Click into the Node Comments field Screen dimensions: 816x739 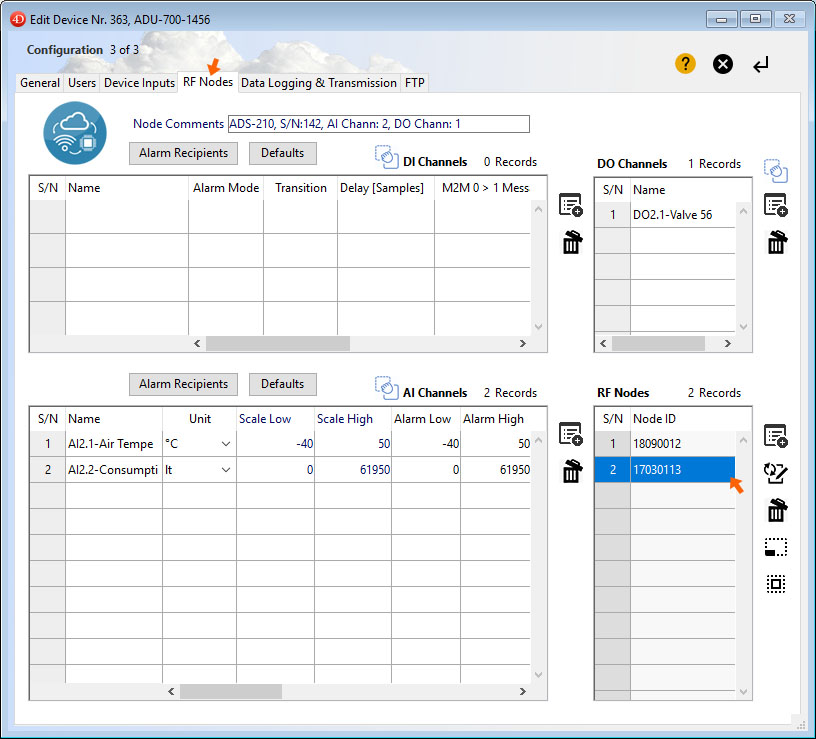(379, 124)
